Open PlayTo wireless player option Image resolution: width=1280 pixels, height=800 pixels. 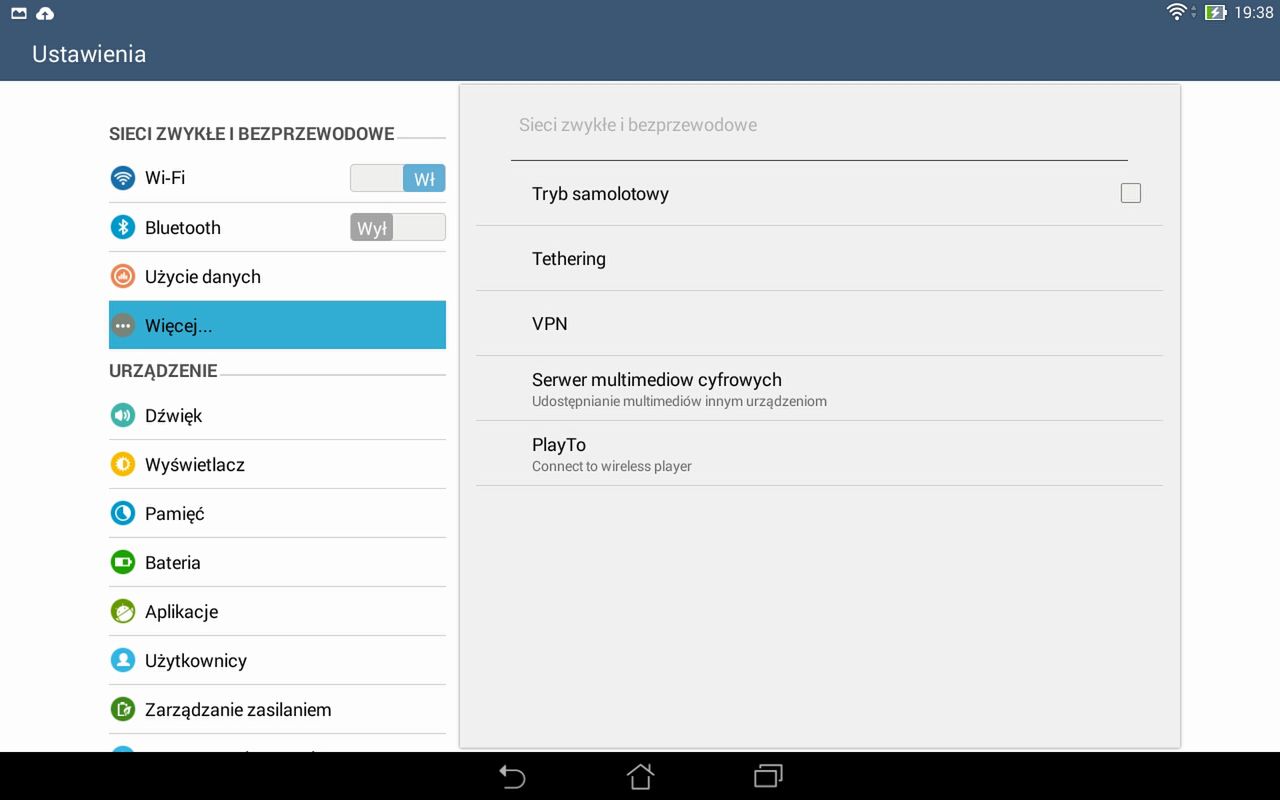pyautogui.click(x=819, y=453)
